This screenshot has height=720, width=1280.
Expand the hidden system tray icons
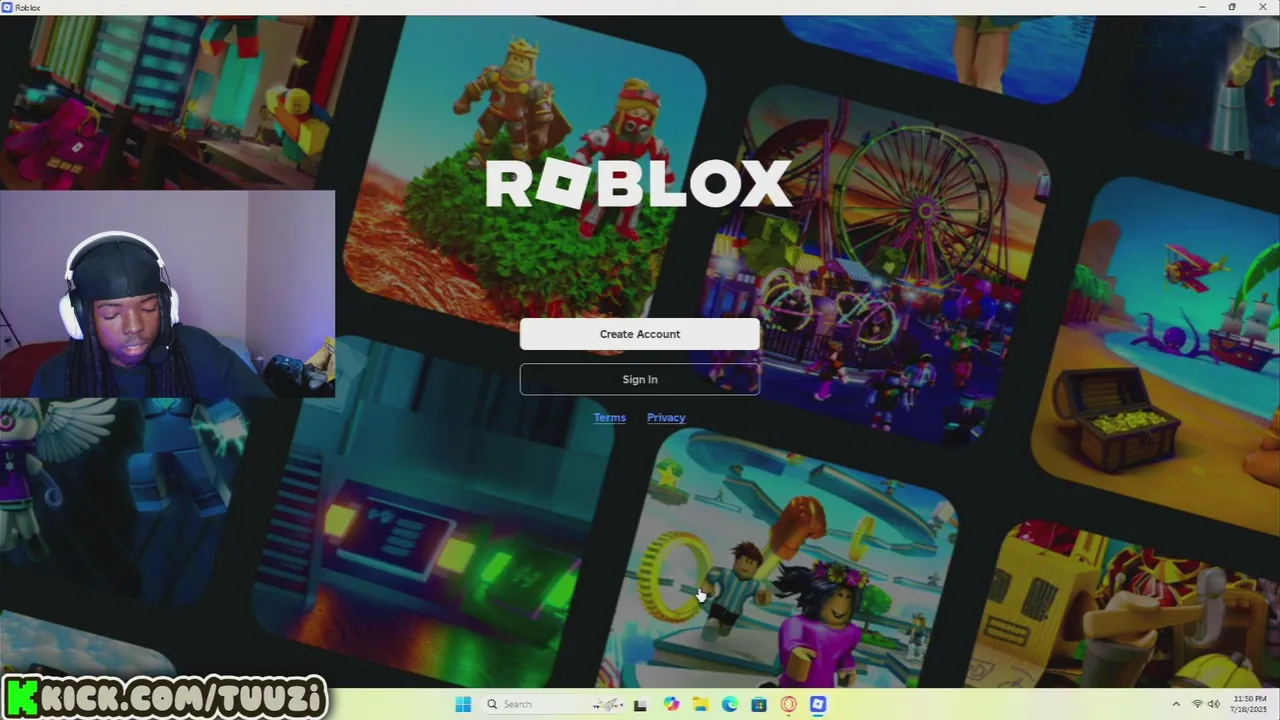coord(1176,704)
